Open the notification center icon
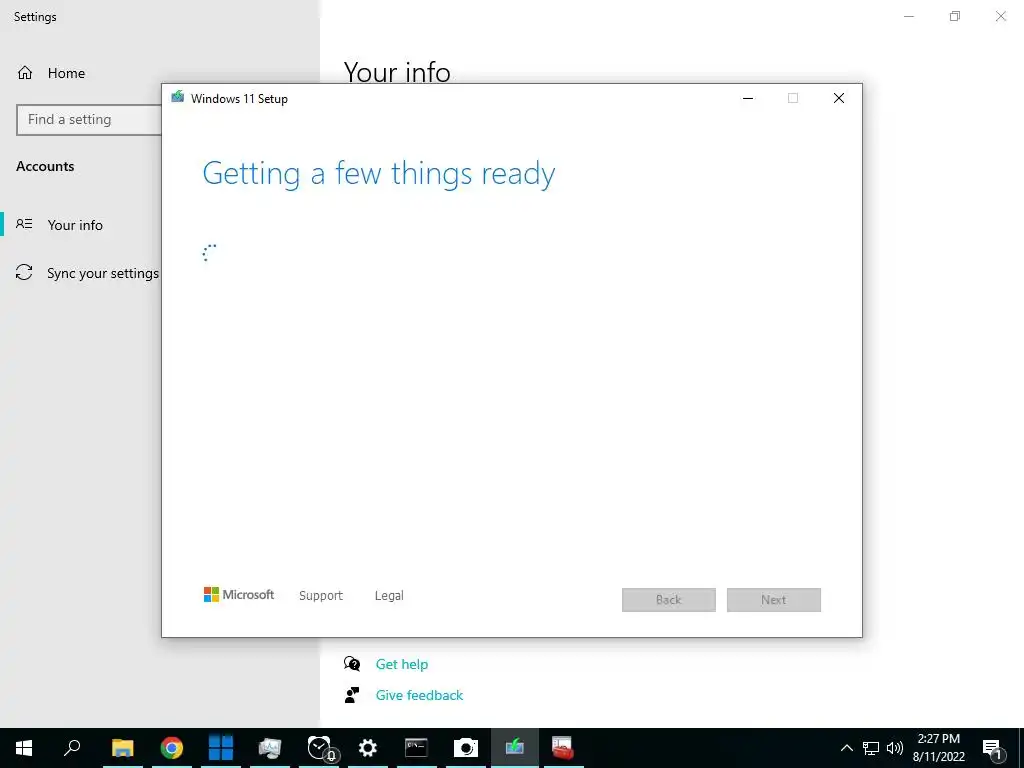The image size is (1024, 768). [x=993, y=748]
